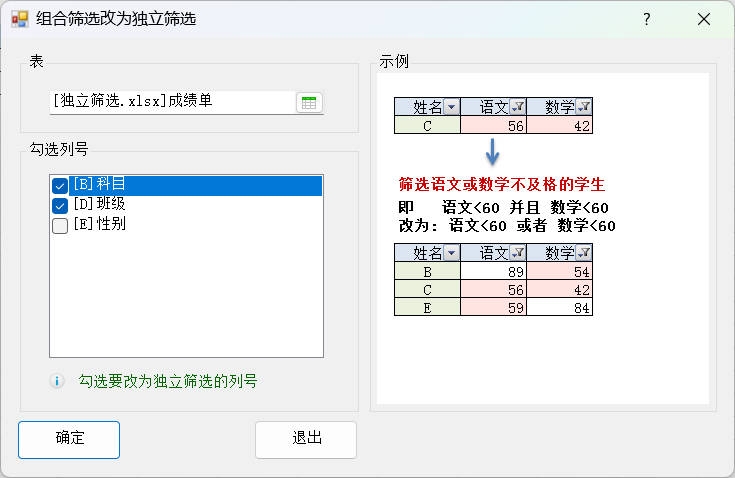Screen dimensions: 735x478
Task: Click the question mark help button
Action: tap(646, 19)
